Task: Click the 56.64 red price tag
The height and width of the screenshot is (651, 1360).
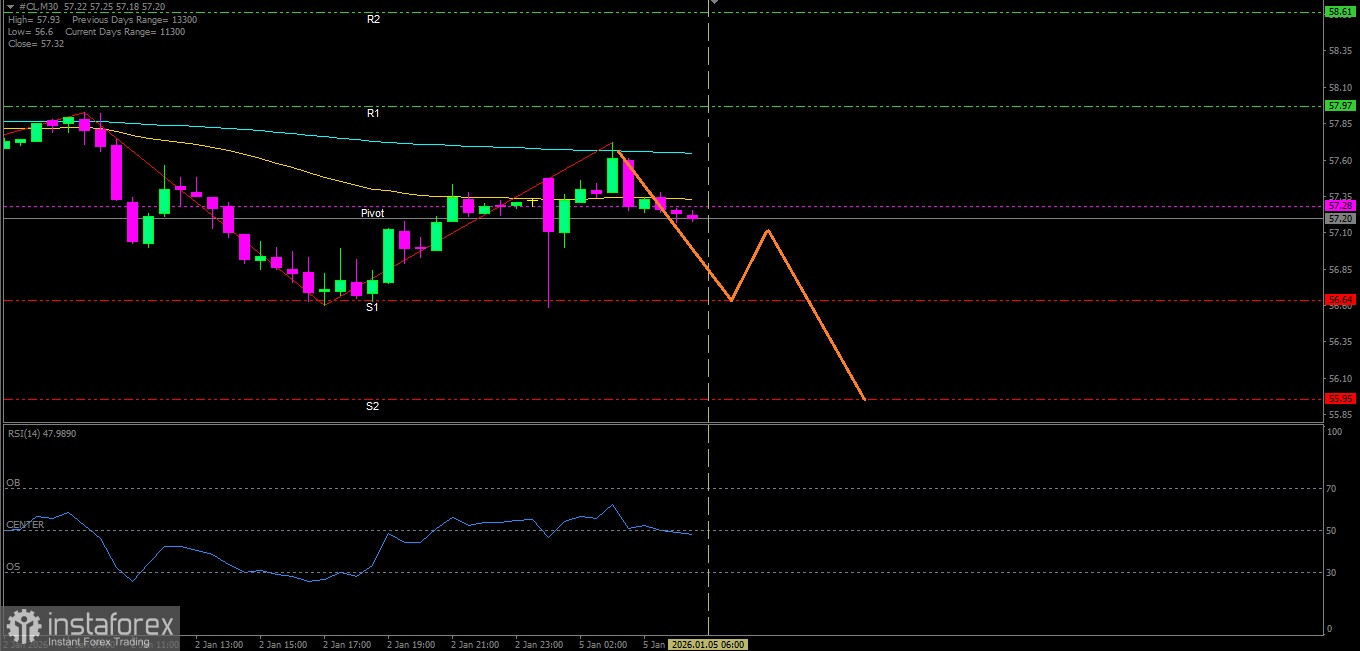Action: (x=1339, y=299)
